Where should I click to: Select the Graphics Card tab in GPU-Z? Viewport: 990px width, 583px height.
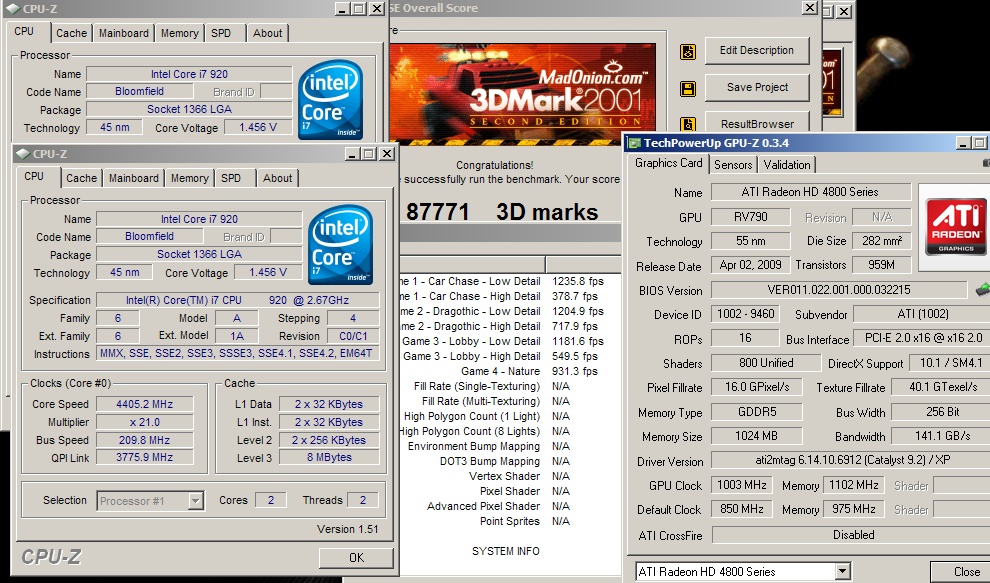[x=669, y=163]
